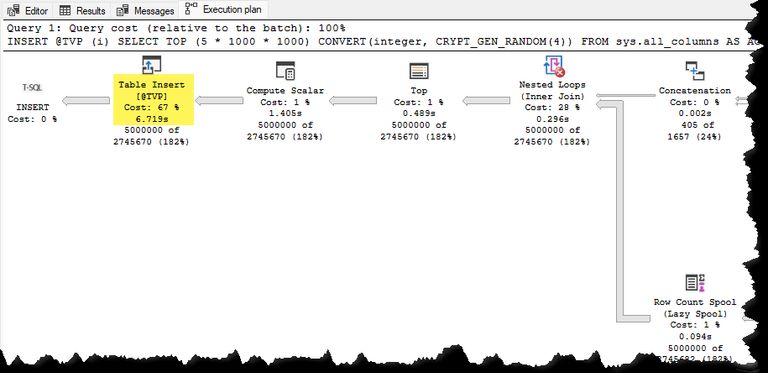Switch to the Editor tab
This screenshot has width=768, height=373.
28,10
